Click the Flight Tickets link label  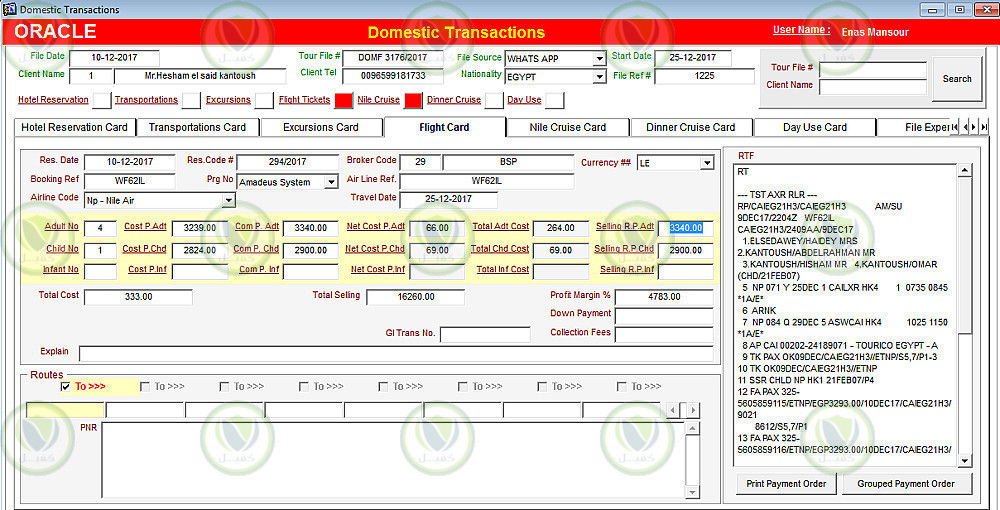(304, 100)
